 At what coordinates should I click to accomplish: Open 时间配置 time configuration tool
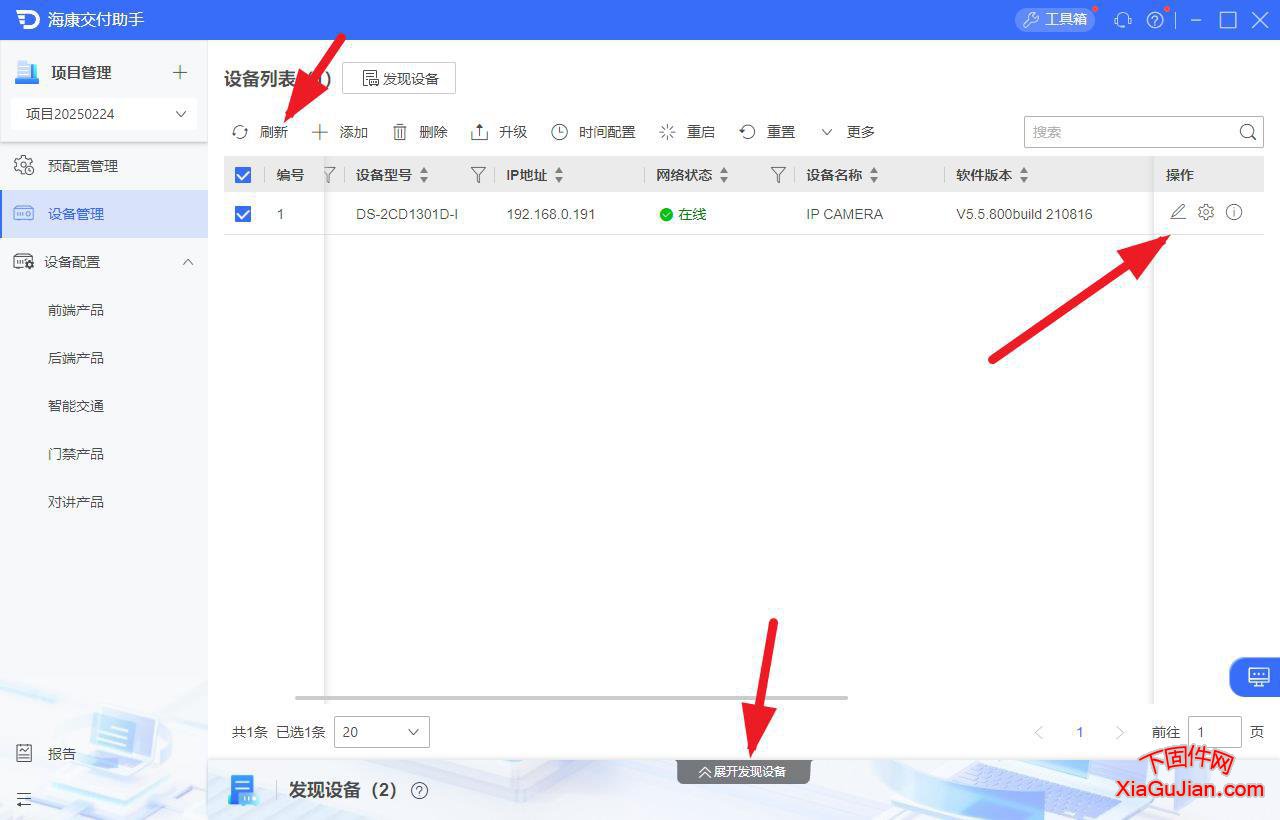(562, 131)
